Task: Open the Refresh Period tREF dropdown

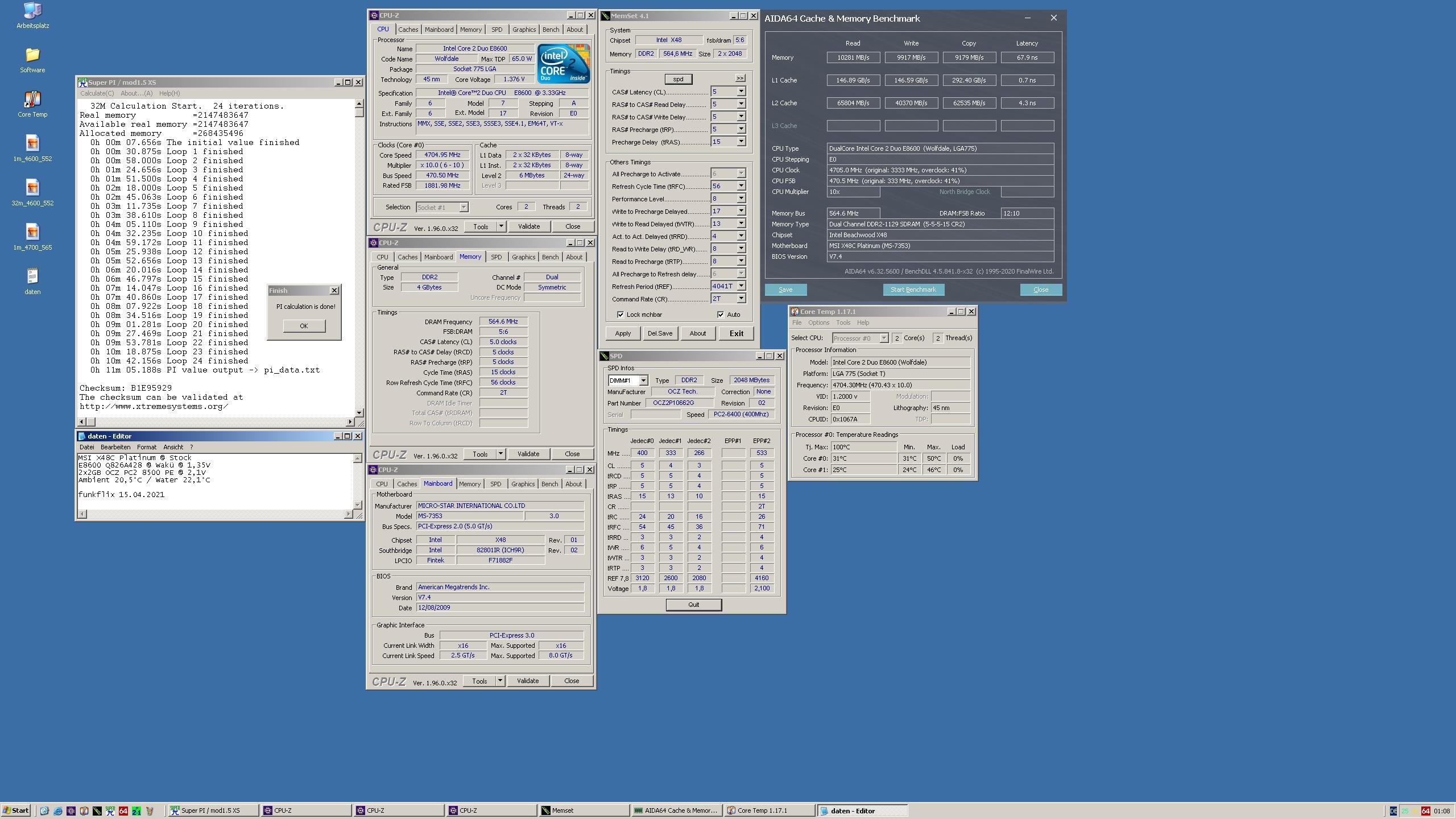Action: point(741,286)
